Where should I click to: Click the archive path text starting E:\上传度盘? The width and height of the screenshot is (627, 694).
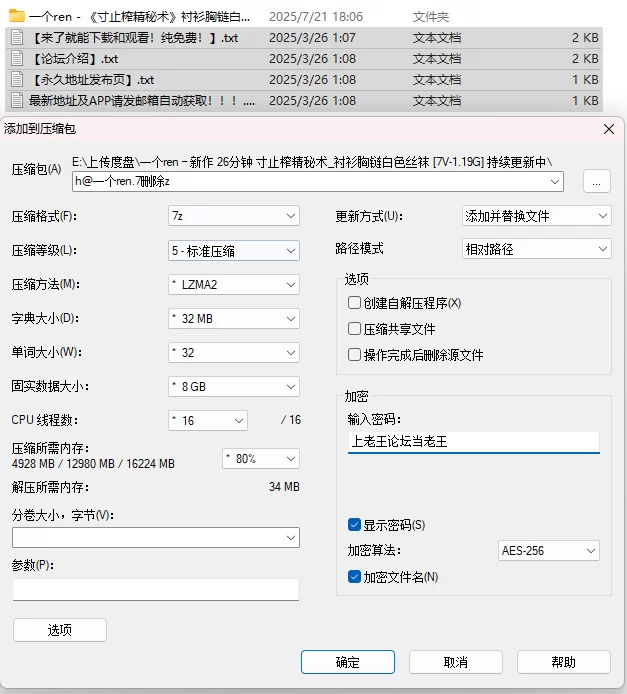(312, 162)
